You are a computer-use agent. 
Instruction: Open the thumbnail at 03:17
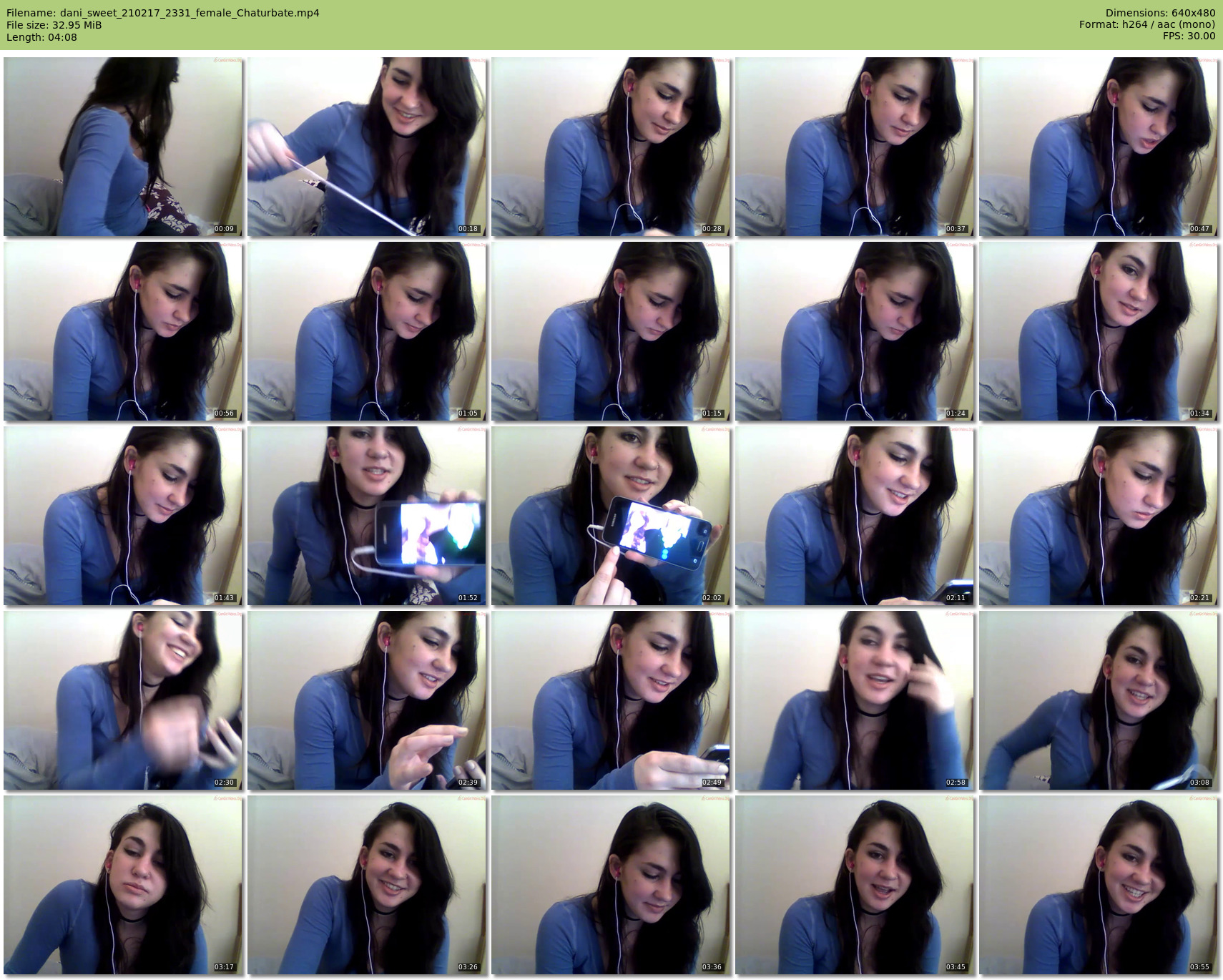[x=123, y=885]
